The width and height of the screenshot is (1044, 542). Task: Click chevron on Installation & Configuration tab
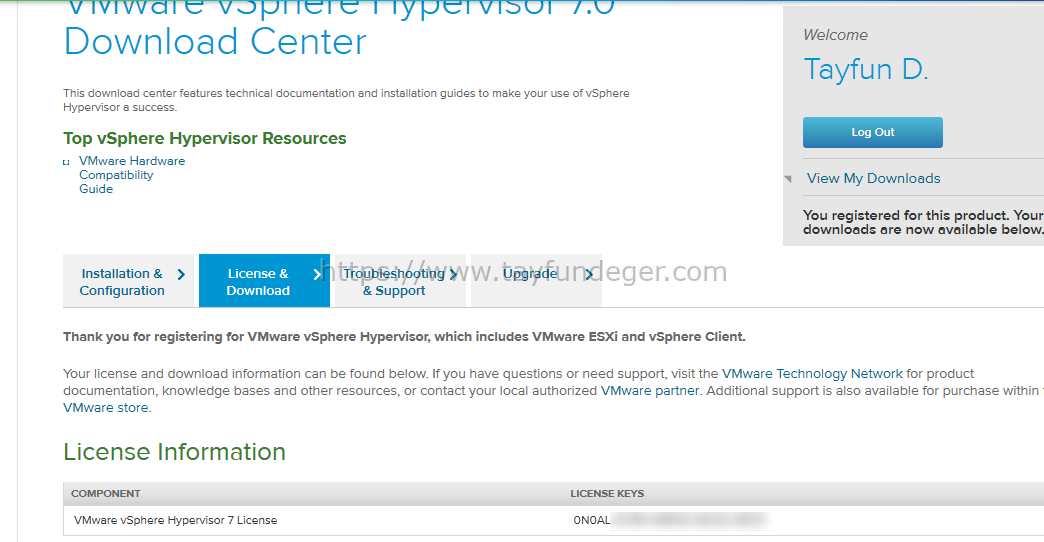pyautogui.click(x=181, y=274)
